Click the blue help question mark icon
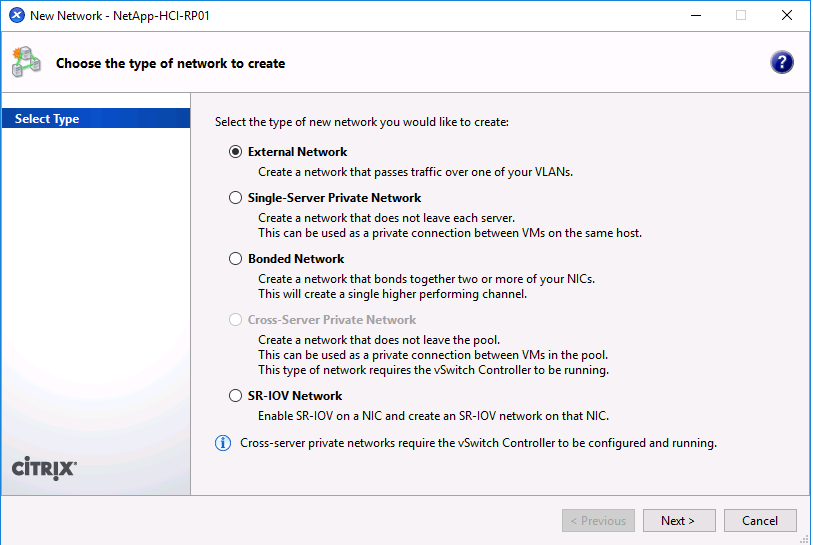The image size is (813, 545). 782,62
